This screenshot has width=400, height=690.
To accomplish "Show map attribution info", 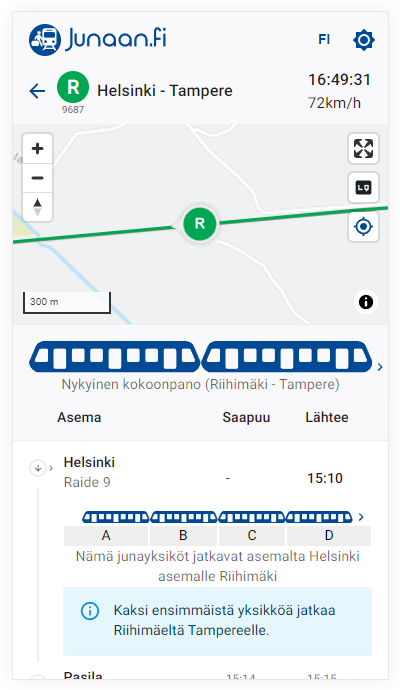I will (366, 302).
